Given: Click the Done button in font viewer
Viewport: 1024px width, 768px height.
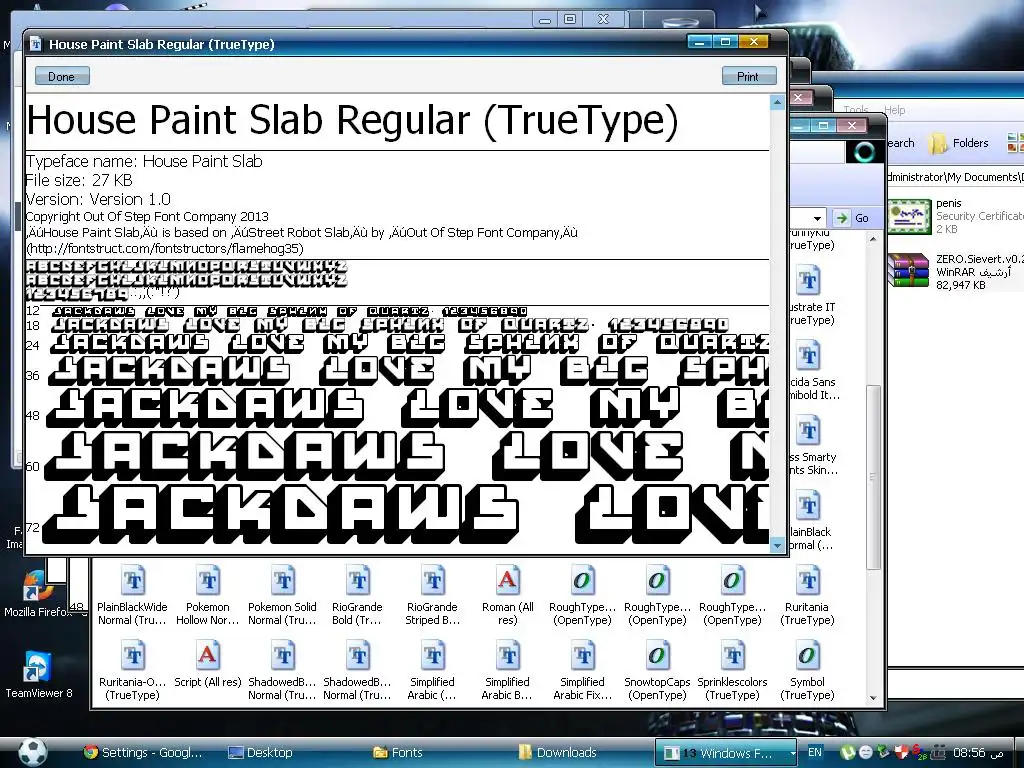Looking at the screenshot, I should pos(61,76).
